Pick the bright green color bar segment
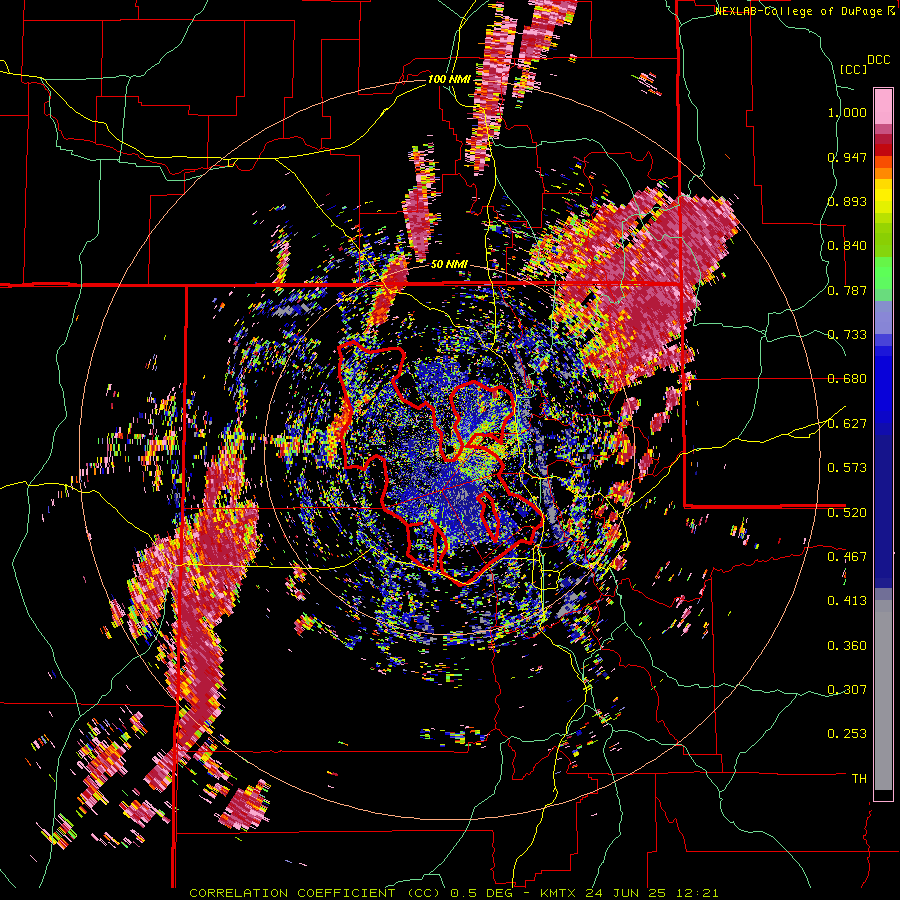The image size is (900, 900). click(x=883, y=273)
